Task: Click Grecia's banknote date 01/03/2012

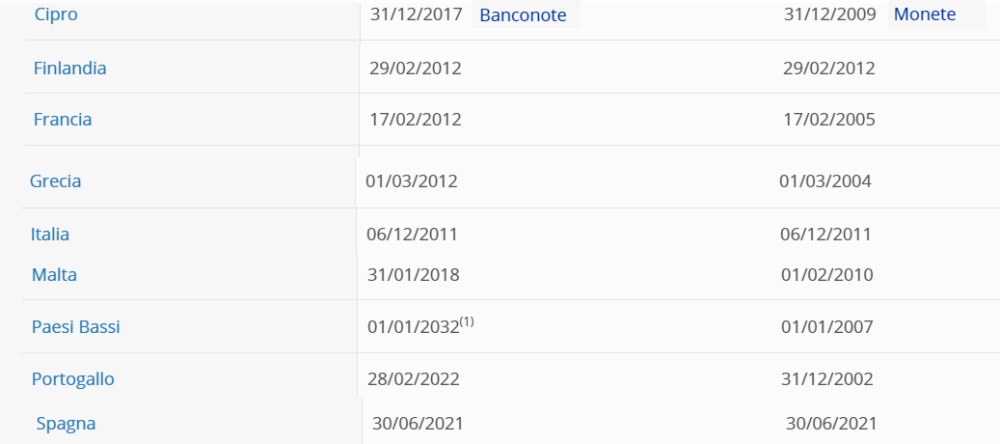Action: [x=412, y=181]
